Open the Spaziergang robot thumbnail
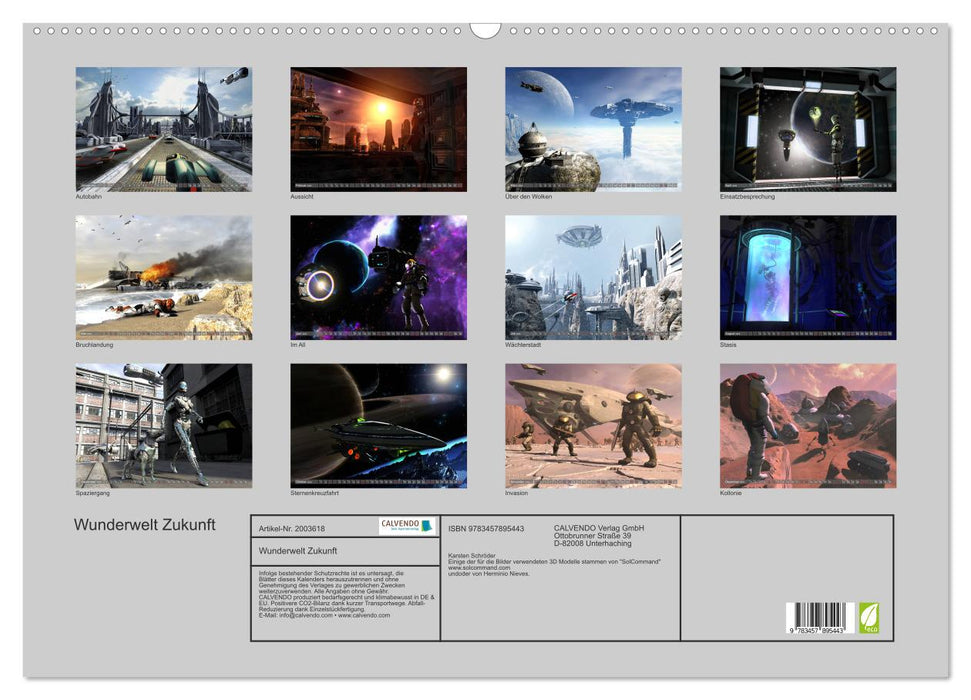 (x=164, y=425)
